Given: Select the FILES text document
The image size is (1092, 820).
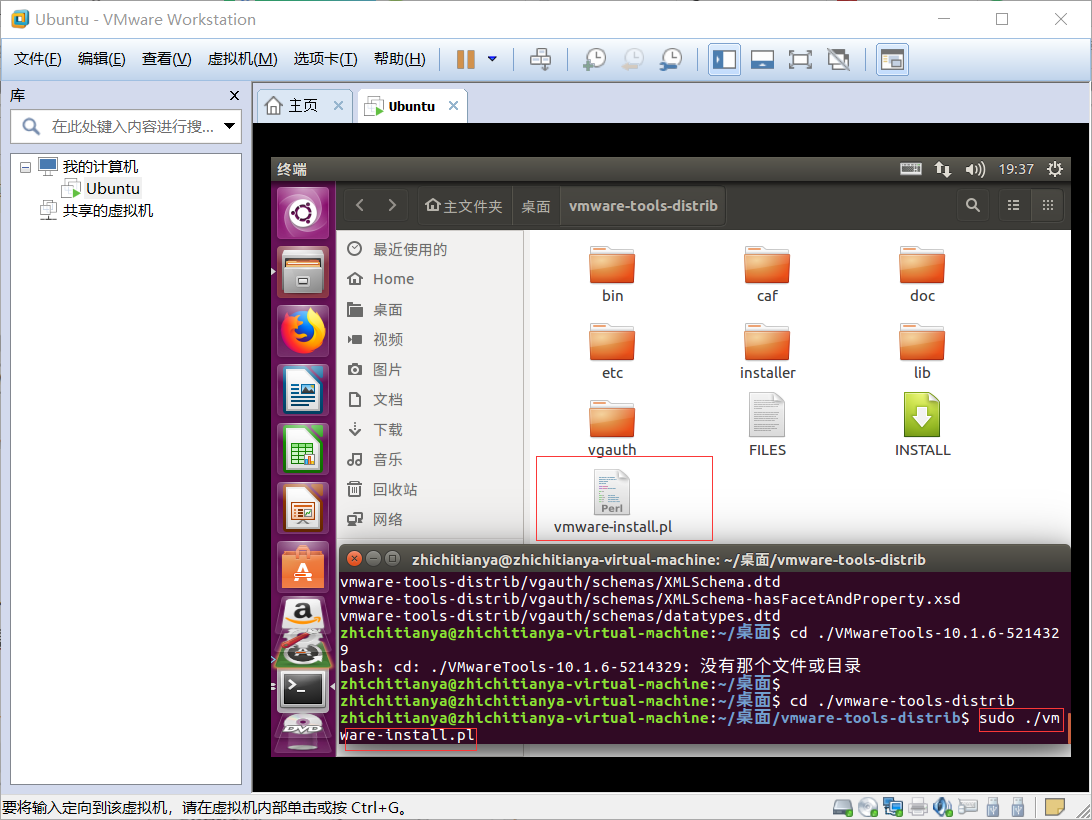Looking at the screenshot, I should 767,425.
